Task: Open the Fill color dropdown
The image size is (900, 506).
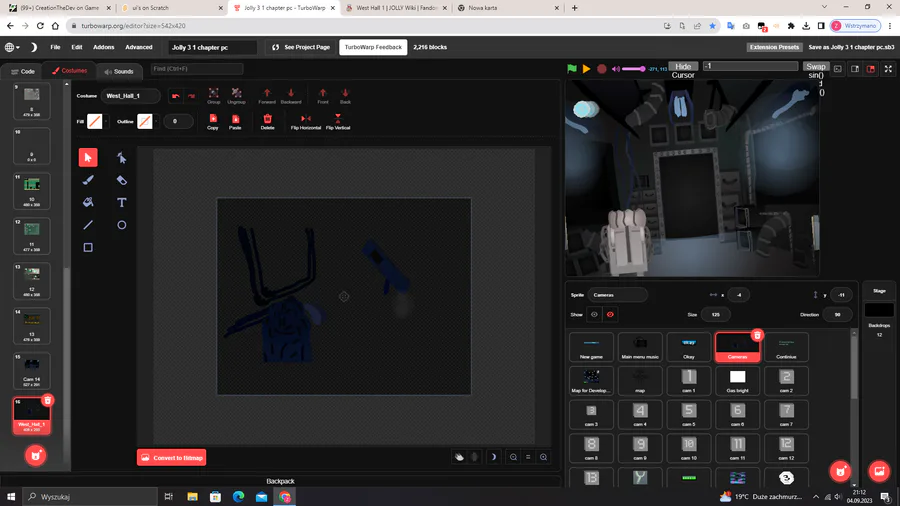Action: [x=106, y=122]
